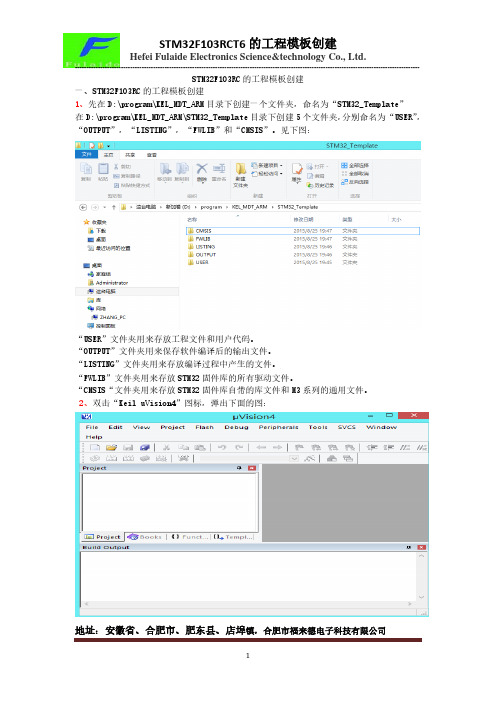Switch to the 共享 ribbon tab in Explorer
Viewport: 496px width, 702px height.
(130, 154)
